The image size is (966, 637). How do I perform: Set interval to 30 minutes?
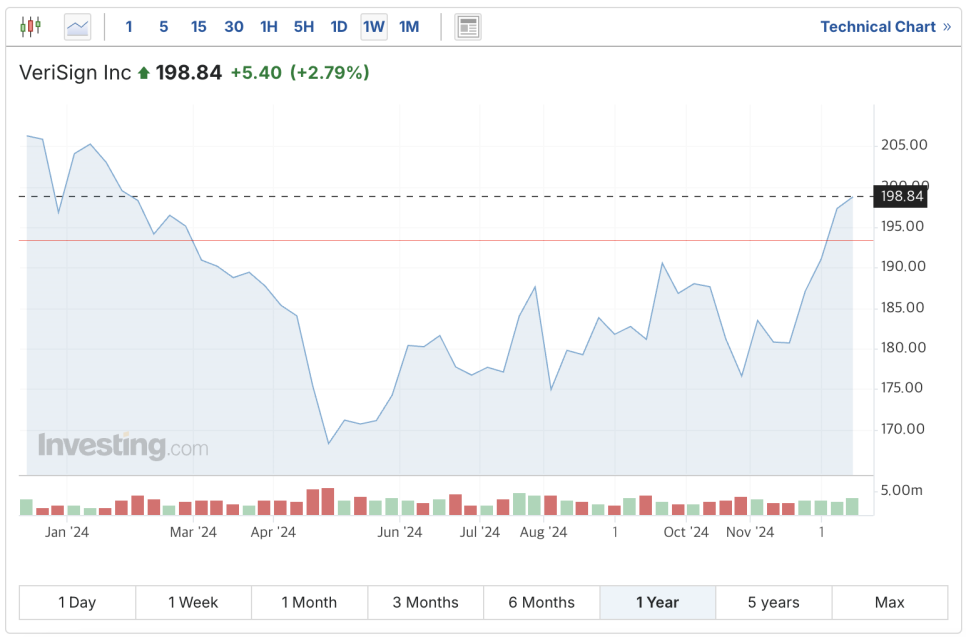233,27
